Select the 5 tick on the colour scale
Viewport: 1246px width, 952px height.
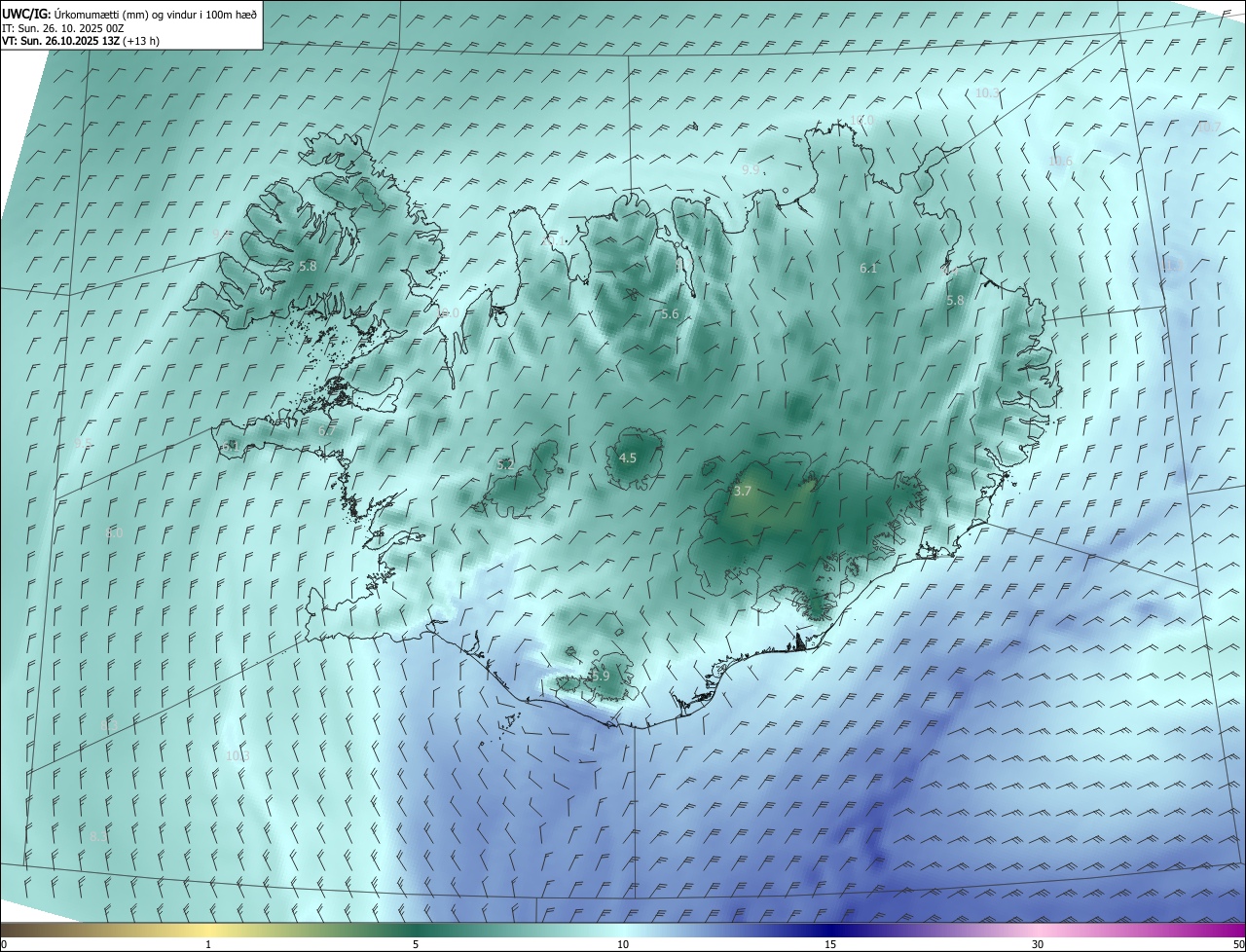click(x=416, y=944)
